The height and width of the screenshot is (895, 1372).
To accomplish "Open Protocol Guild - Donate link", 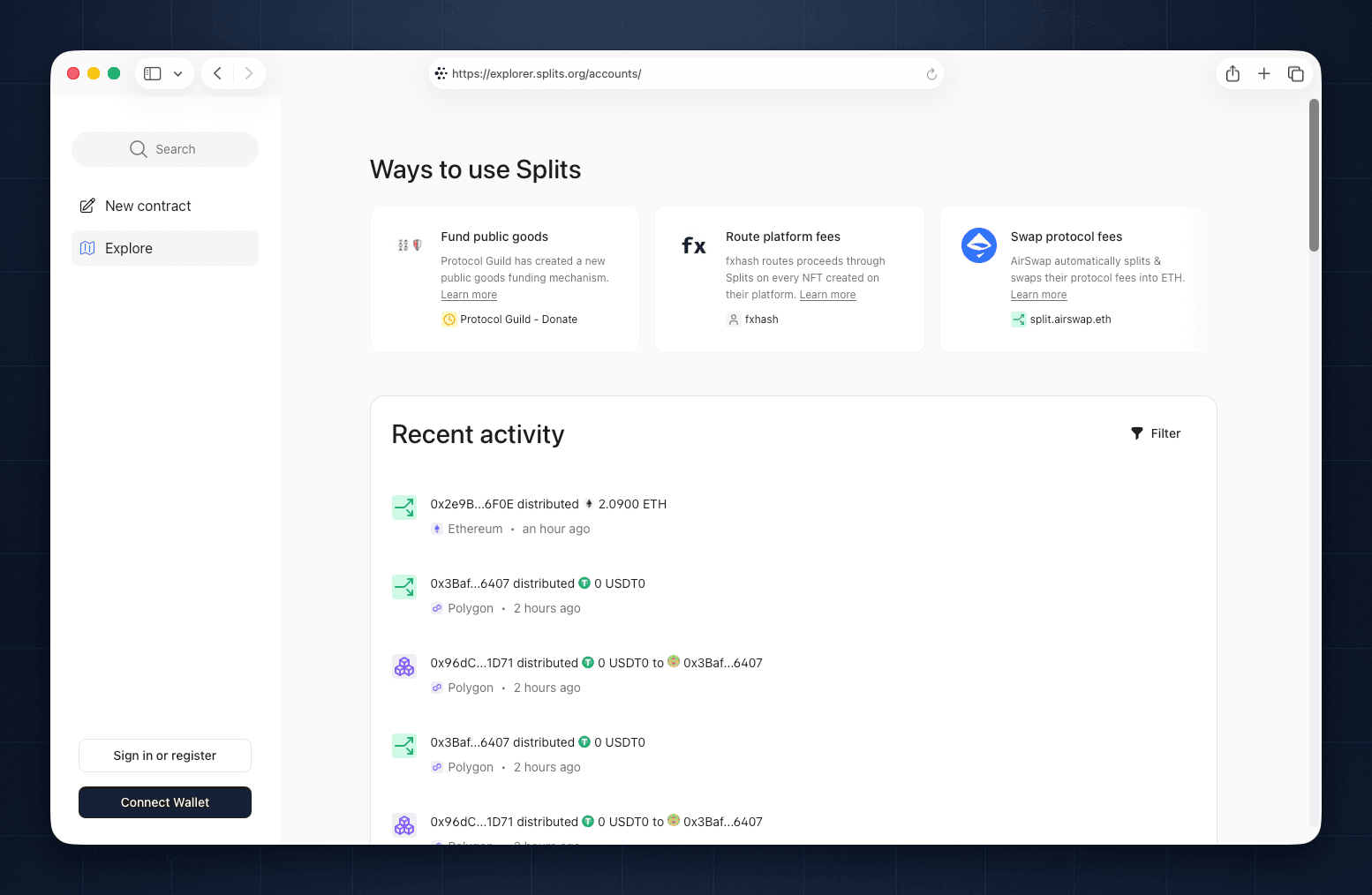I will pyautogui.click(x=509, y=320).
